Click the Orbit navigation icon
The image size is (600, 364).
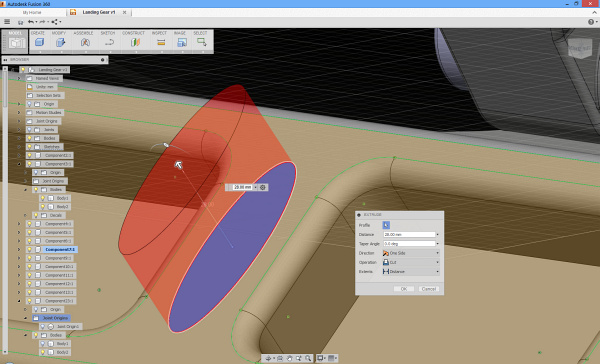coord(268,358)
